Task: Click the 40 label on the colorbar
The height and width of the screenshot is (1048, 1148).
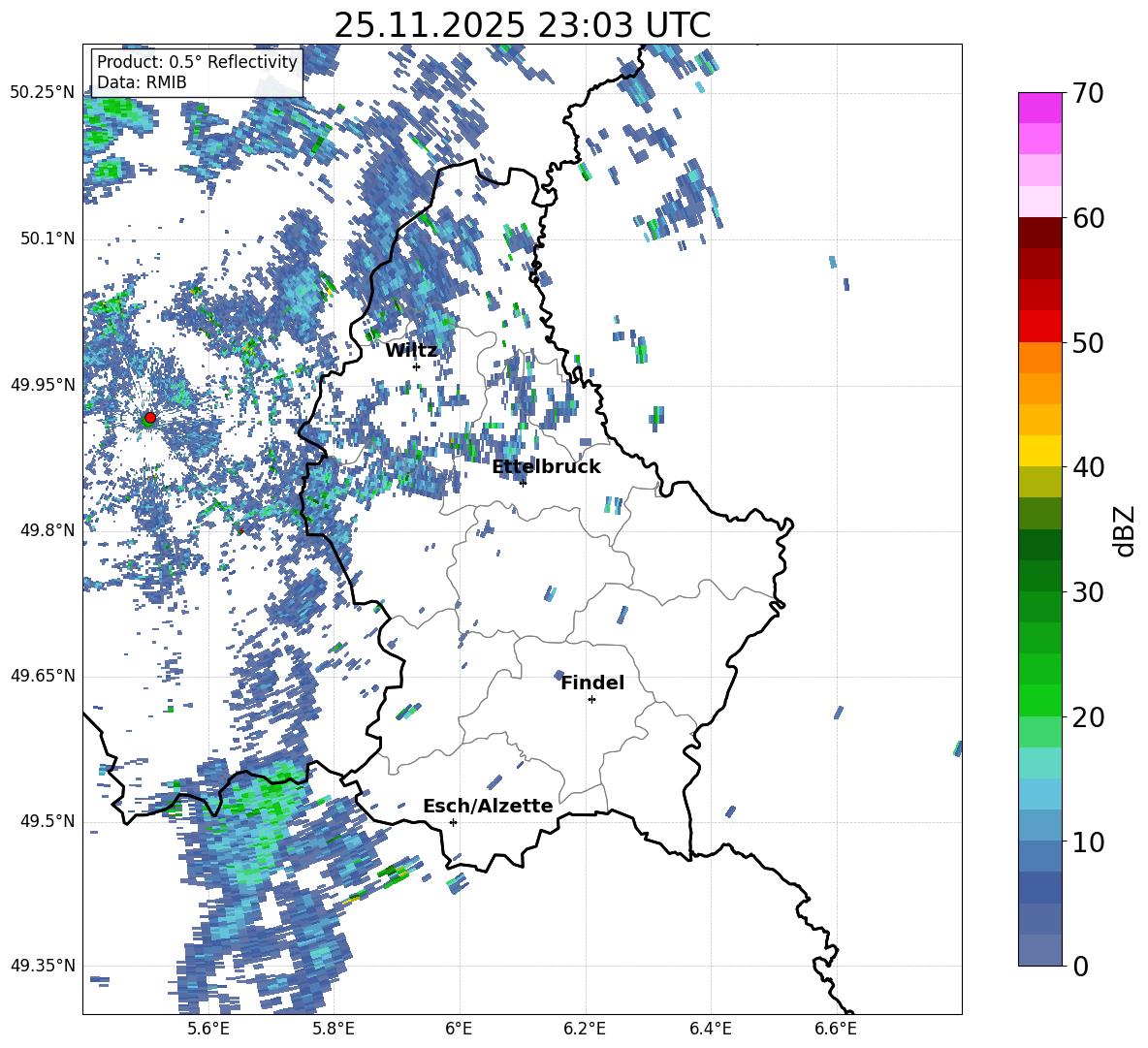Action: pos(1088,467)
